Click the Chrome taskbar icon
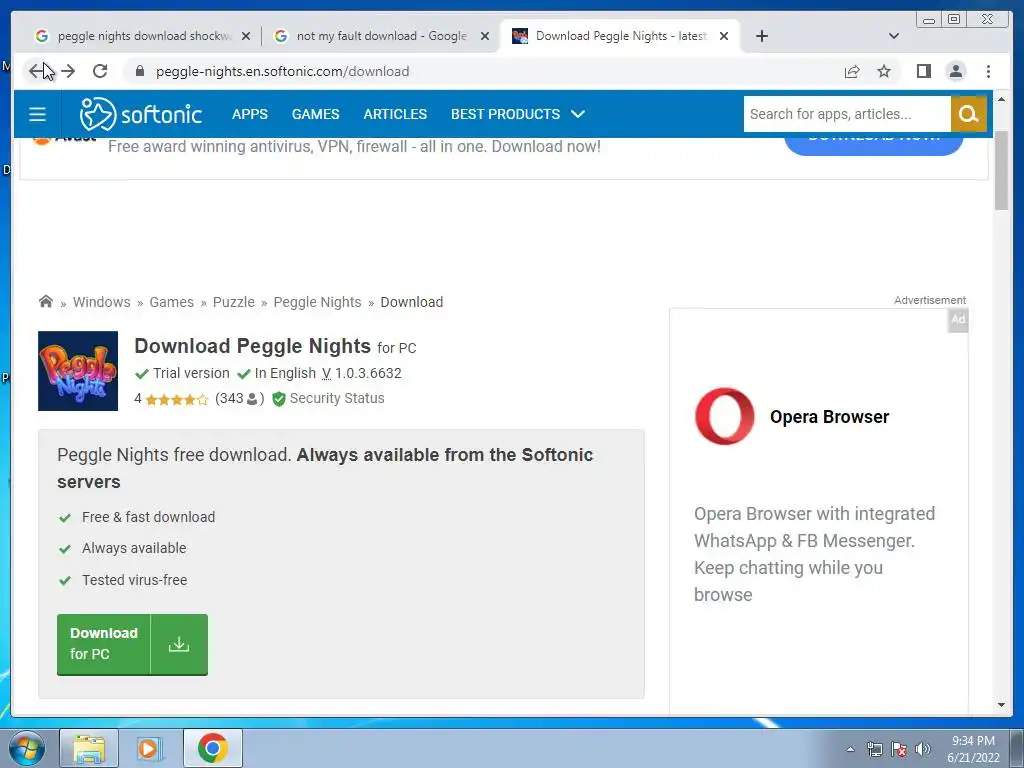This screenshot has height=768, width=1024. tap(212, 748)
